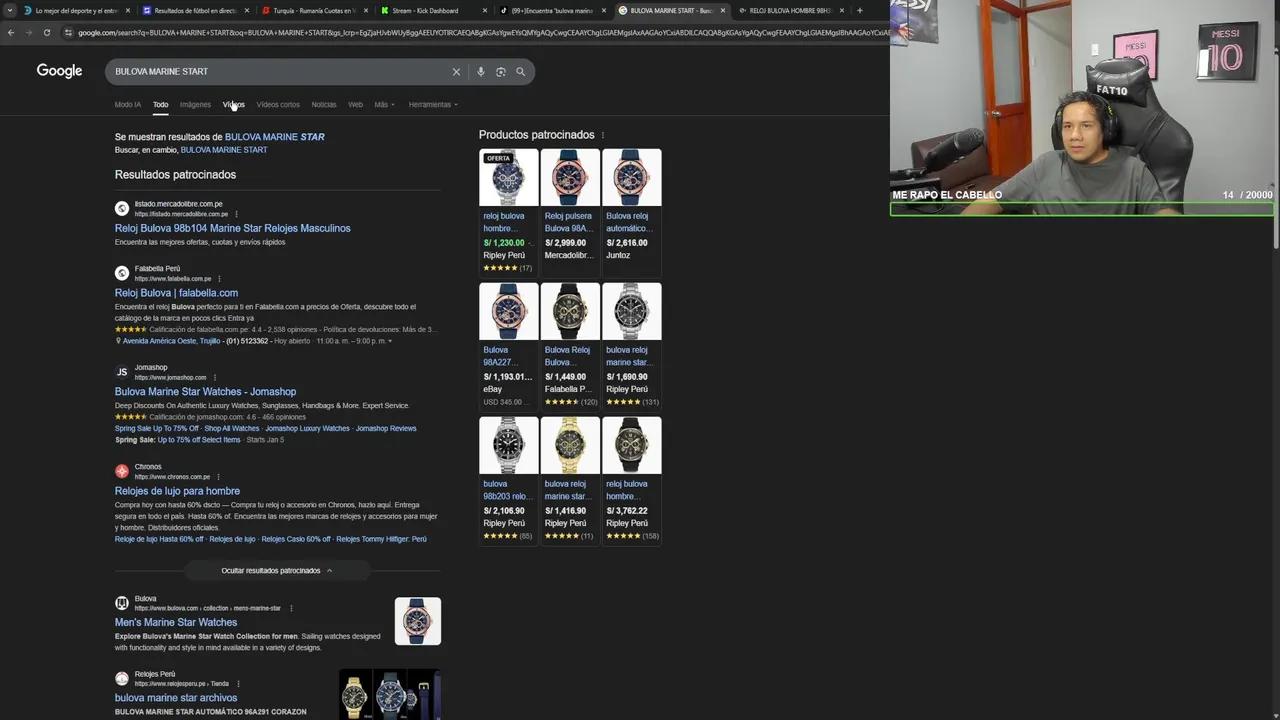Open options menu for the Jomashop result
The image size is (1280, 720).
point(214,378)
